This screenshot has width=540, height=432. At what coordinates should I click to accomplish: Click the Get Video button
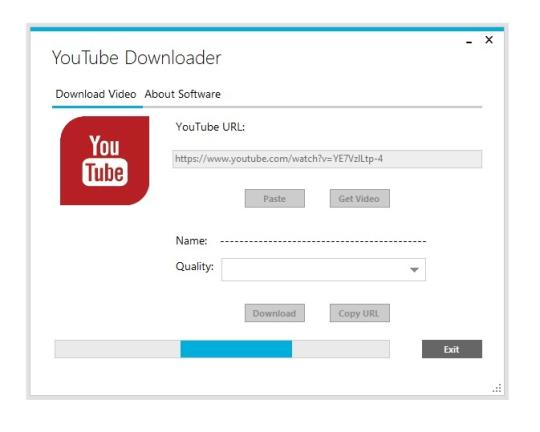360,198
